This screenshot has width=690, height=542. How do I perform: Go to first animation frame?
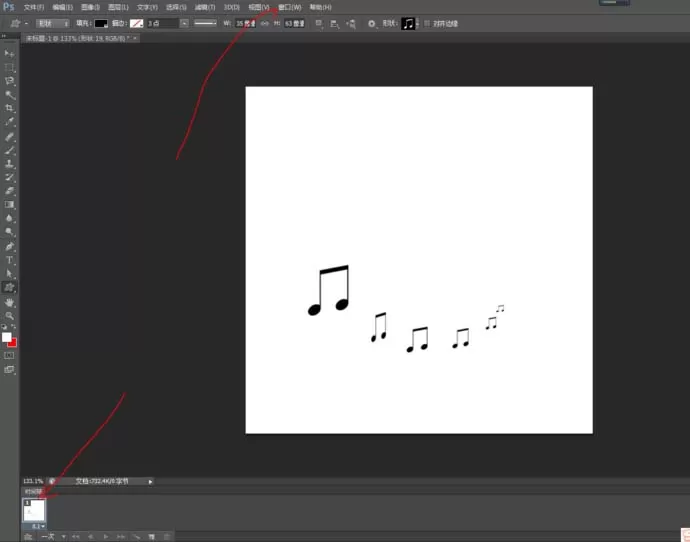(76, 537)
